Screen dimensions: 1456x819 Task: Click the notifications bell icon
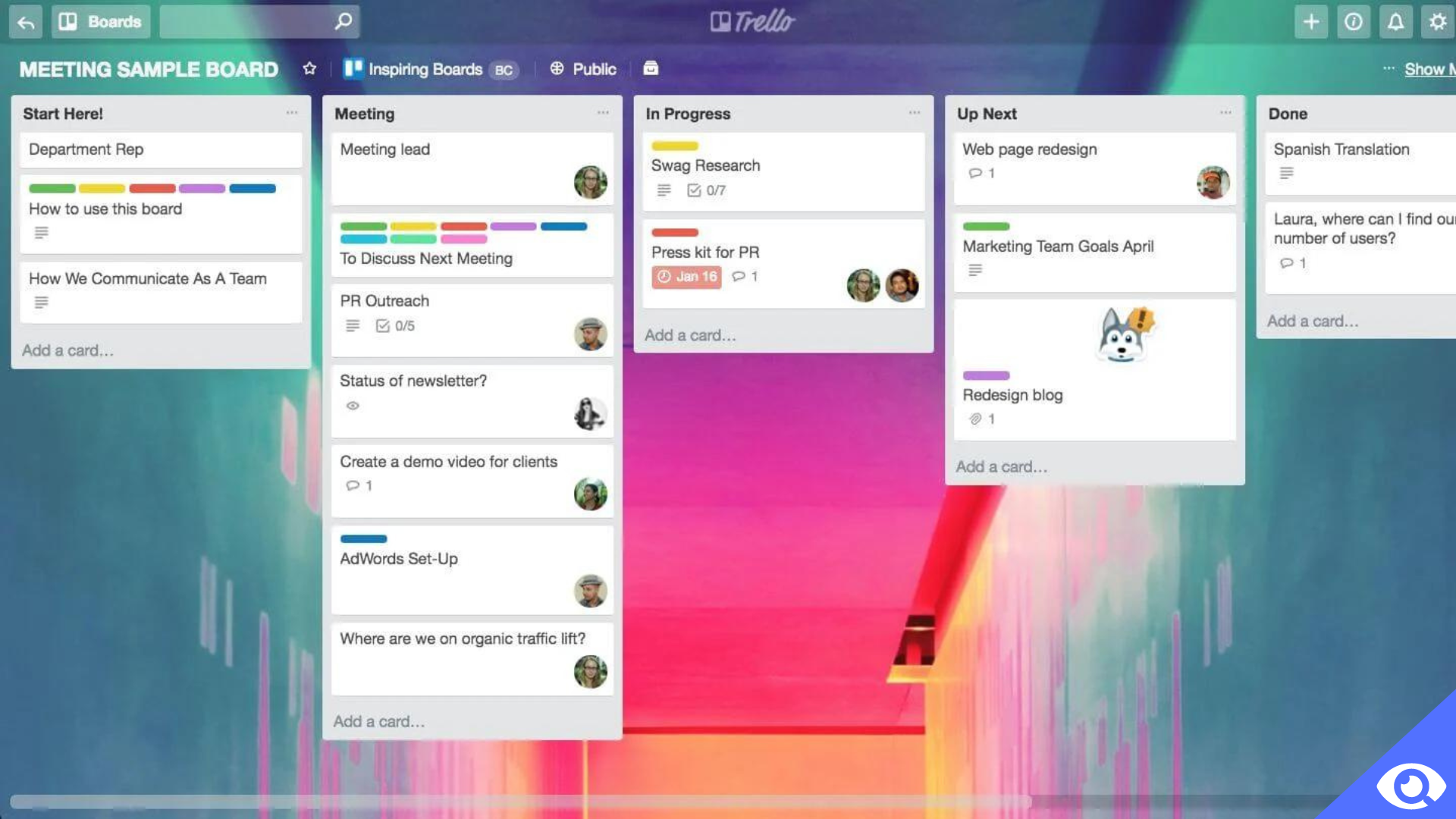pyautogui.click(x=1395, y=20)
